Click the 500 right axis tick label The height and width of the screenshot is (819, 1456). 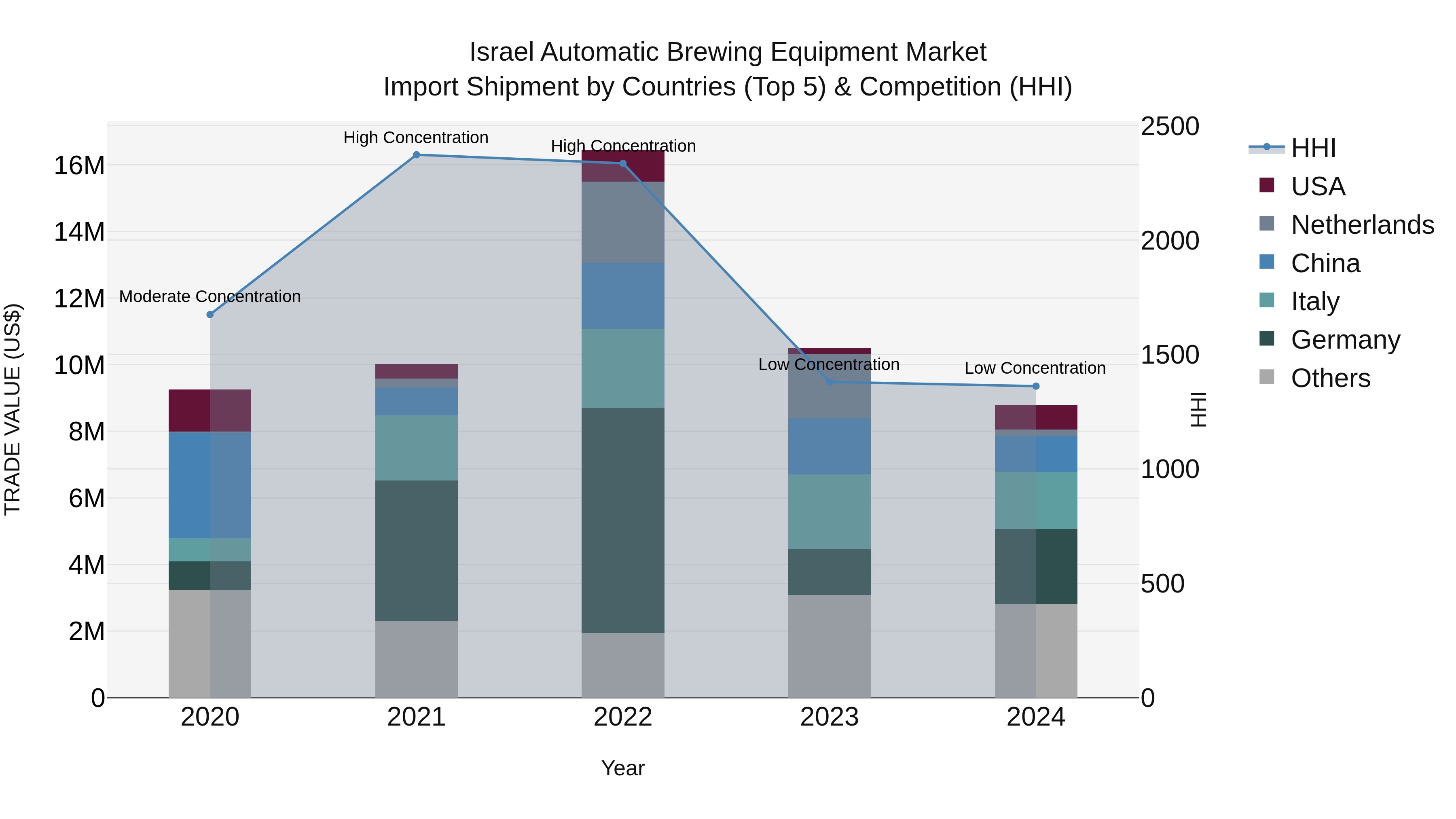1163,583
